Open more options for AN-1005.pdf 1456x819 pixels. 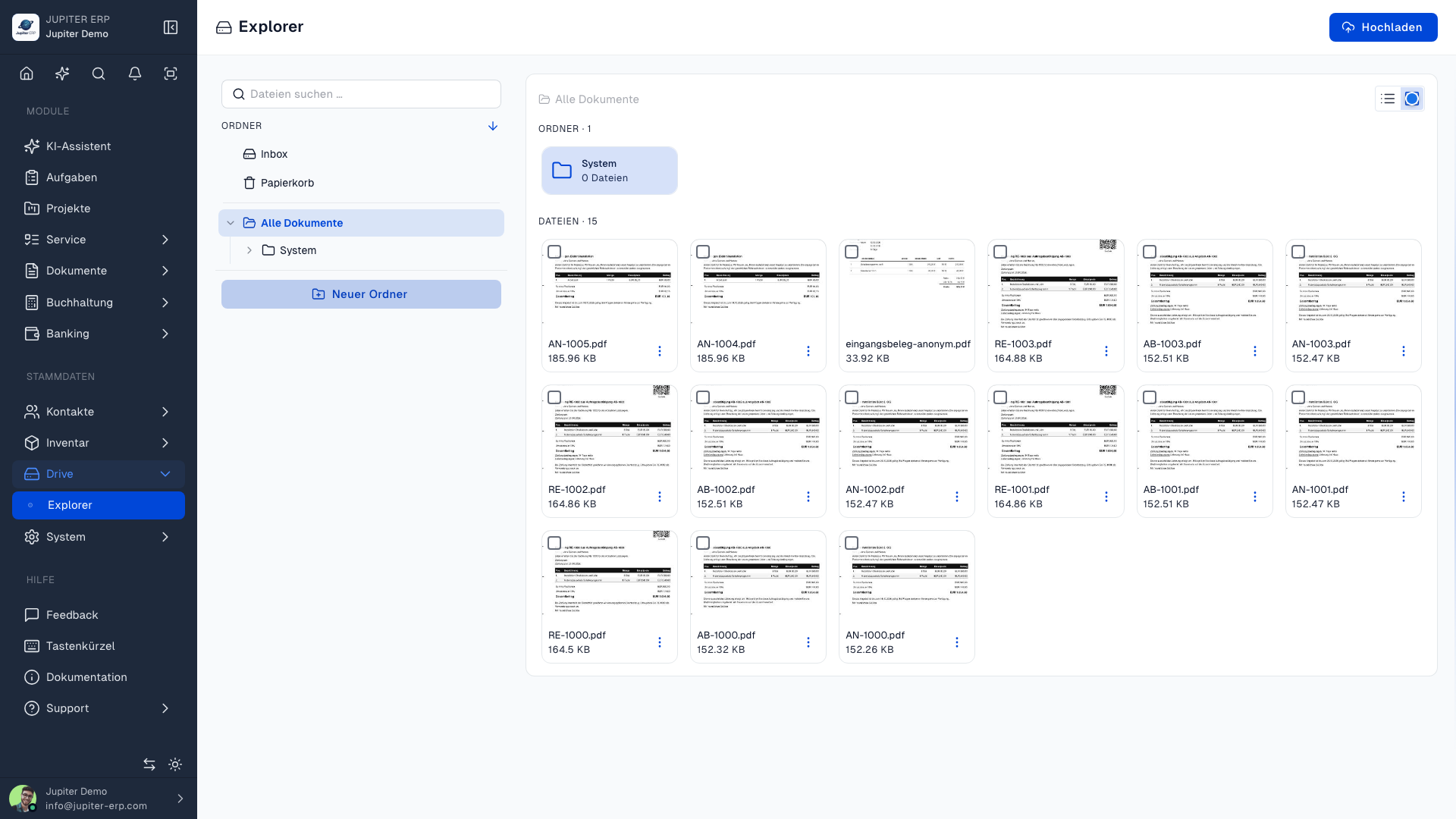pyautogui.click(x=660, y=351)
